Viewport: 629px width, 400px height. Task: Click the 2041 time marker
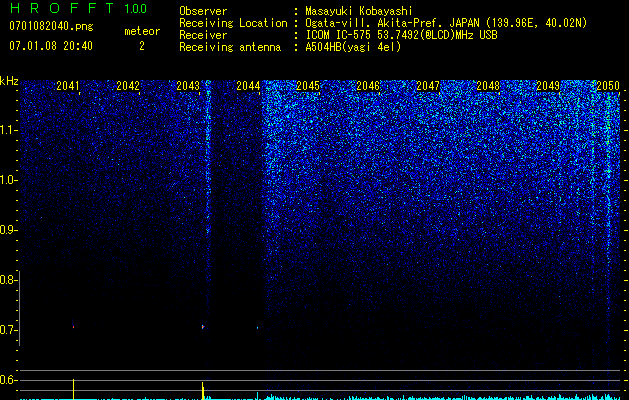point(68,85)
